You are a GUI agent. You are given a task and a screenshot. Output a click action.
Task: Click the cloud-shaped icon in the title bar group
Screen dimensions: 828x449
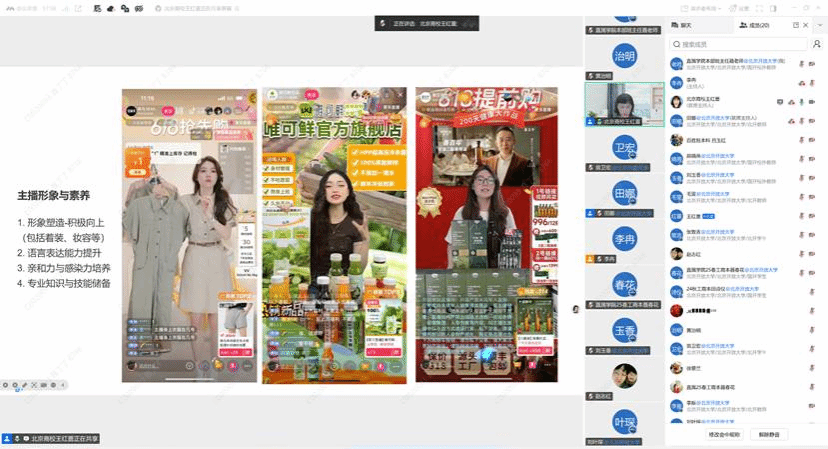pos(111,8)
